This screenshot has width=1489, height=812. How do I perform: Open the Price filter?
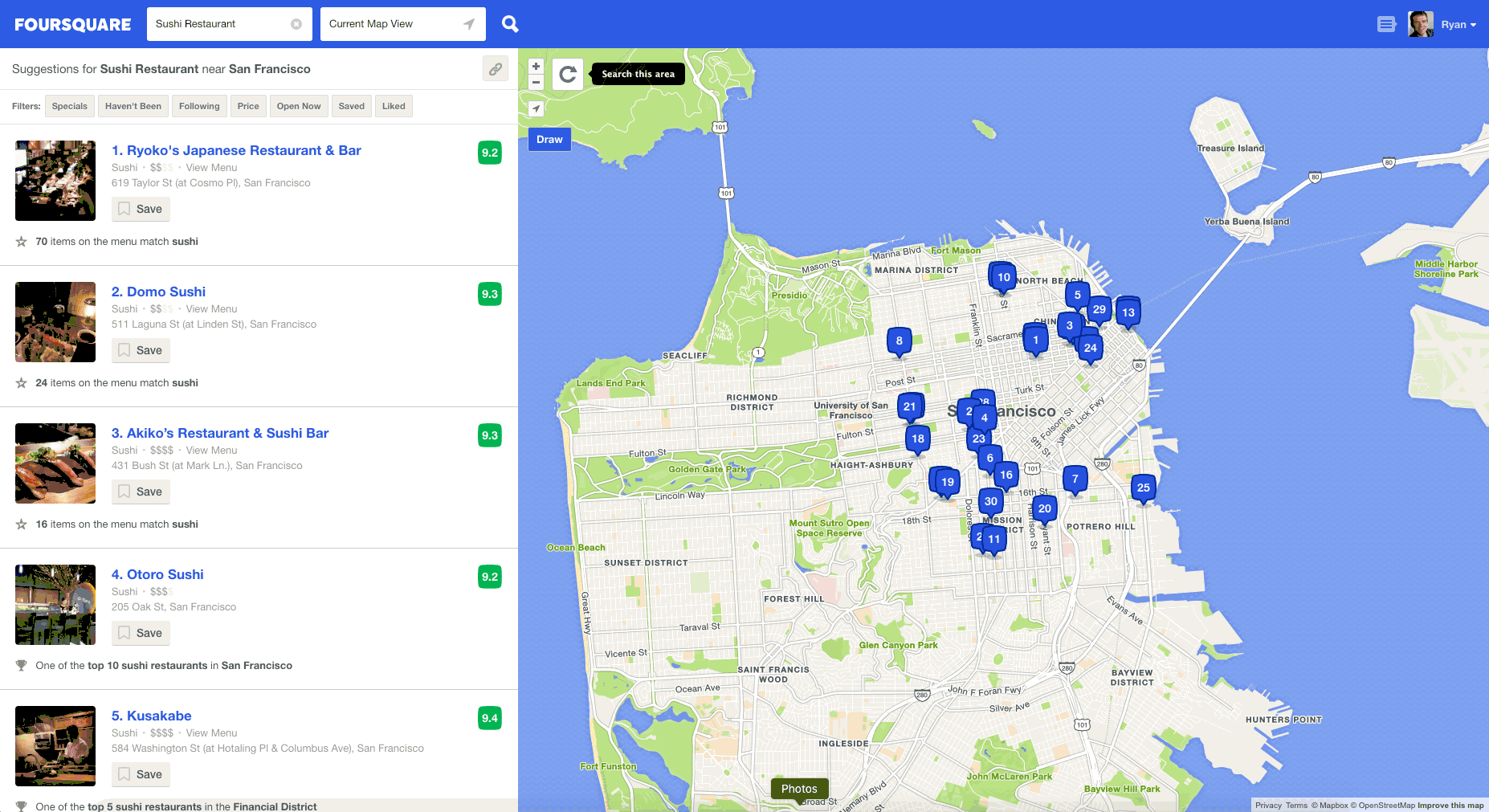pos(248,106)
